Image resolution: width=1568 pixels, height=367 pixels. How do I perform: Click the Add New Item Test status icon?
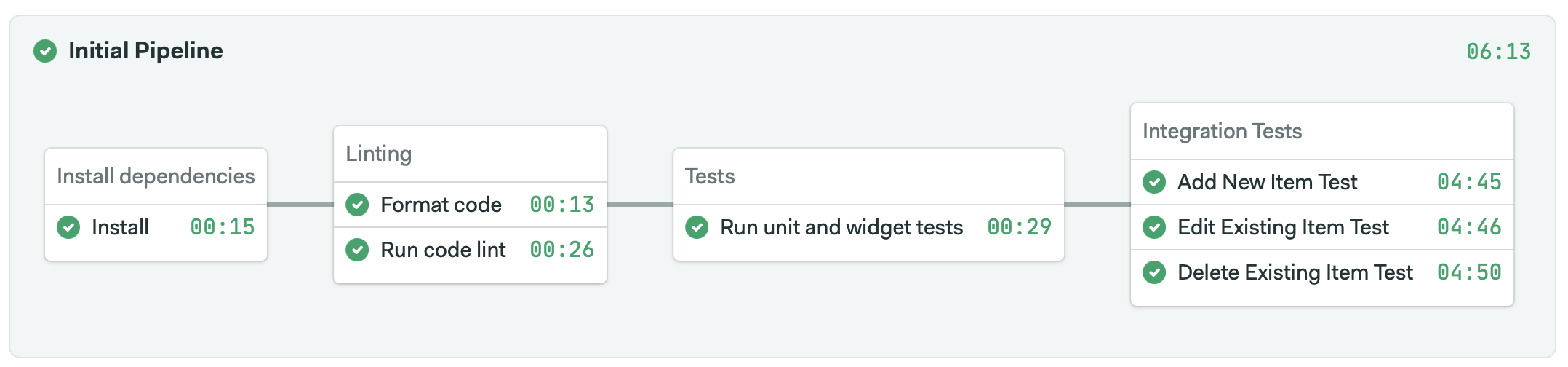click(1154, 182)
